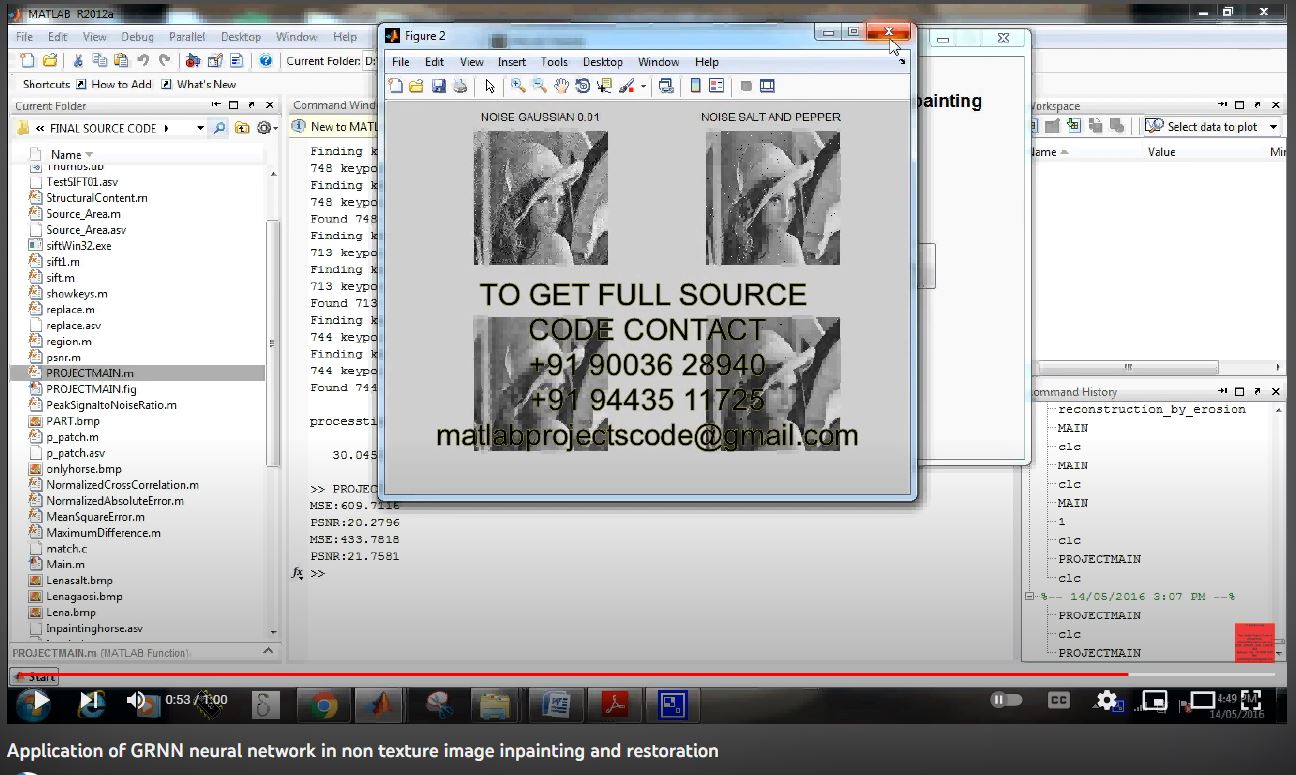Select PROJECTMAIN.fig in the file list
1296x775 pixels.
pos(91,389)
